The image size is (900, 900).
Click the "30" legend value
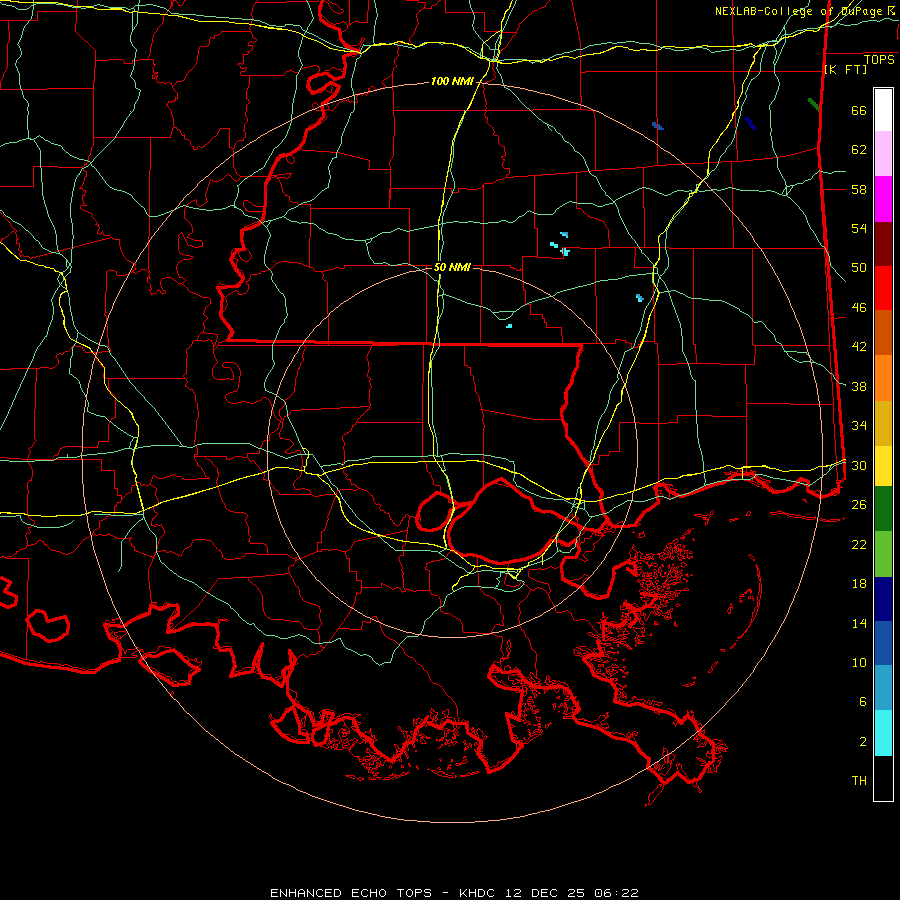[x=859, y=465]
